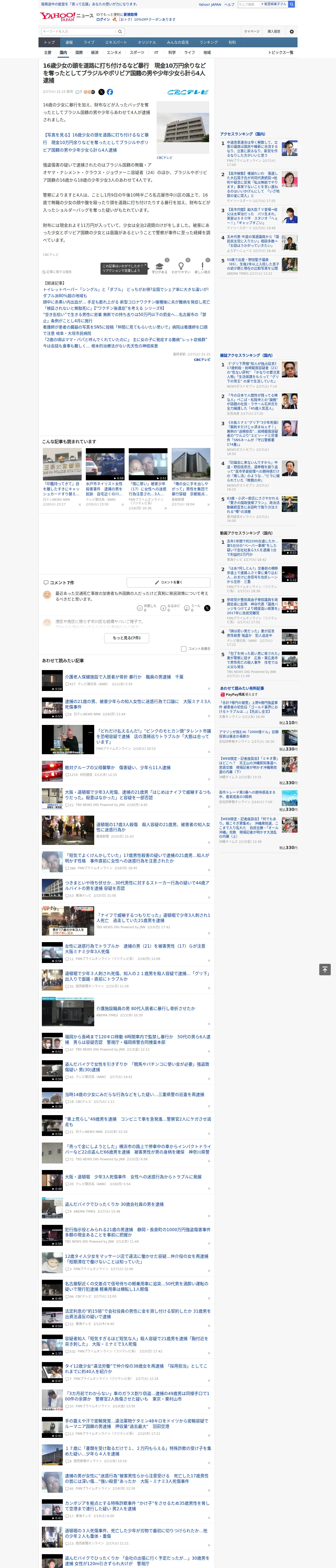
Task: Open トピックス一覧 link
Action: pos(281,52)
